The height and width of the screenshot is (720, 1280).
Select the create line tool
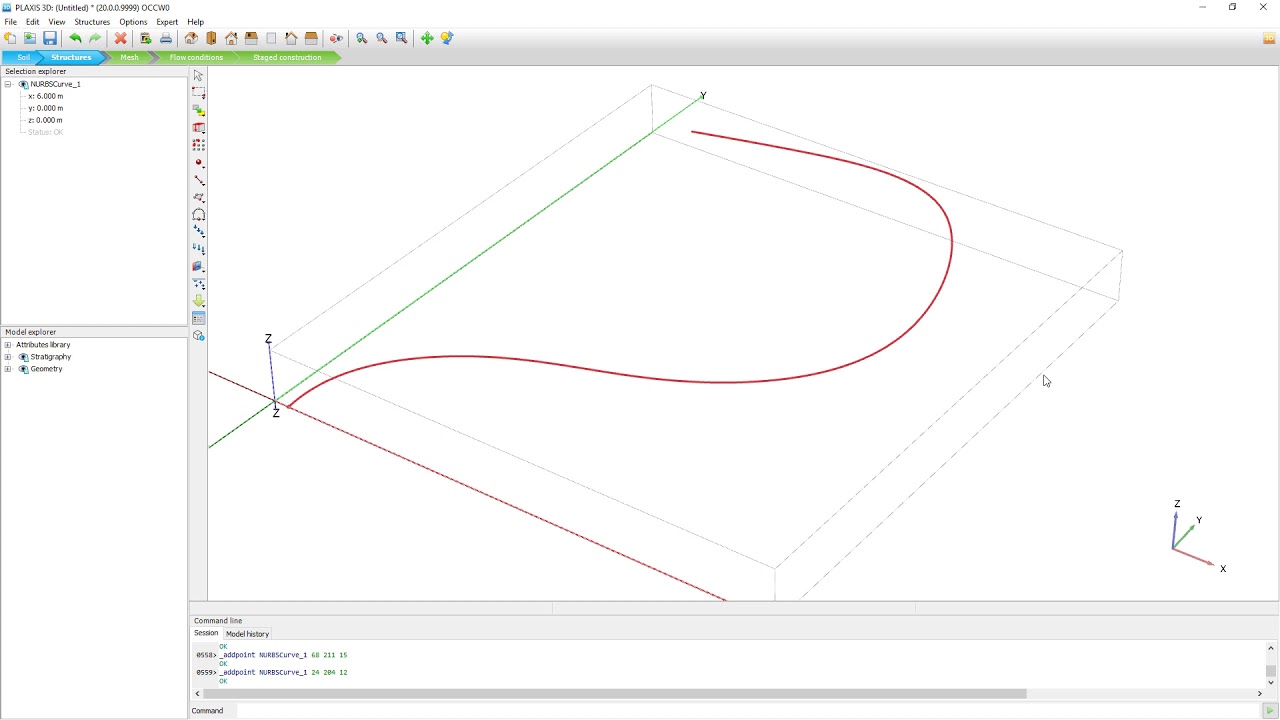198,180
